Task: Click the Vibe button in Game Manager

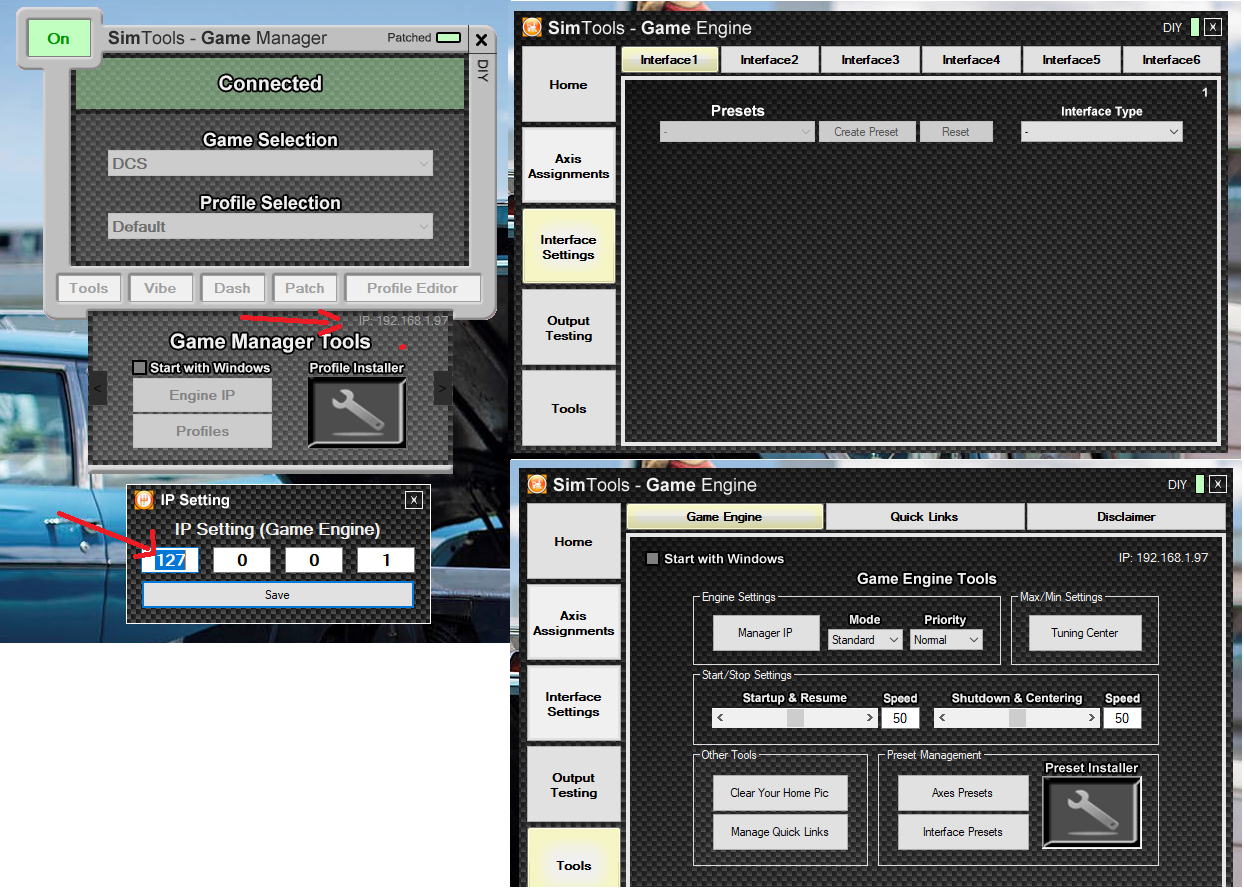Action: pos(160,288)
